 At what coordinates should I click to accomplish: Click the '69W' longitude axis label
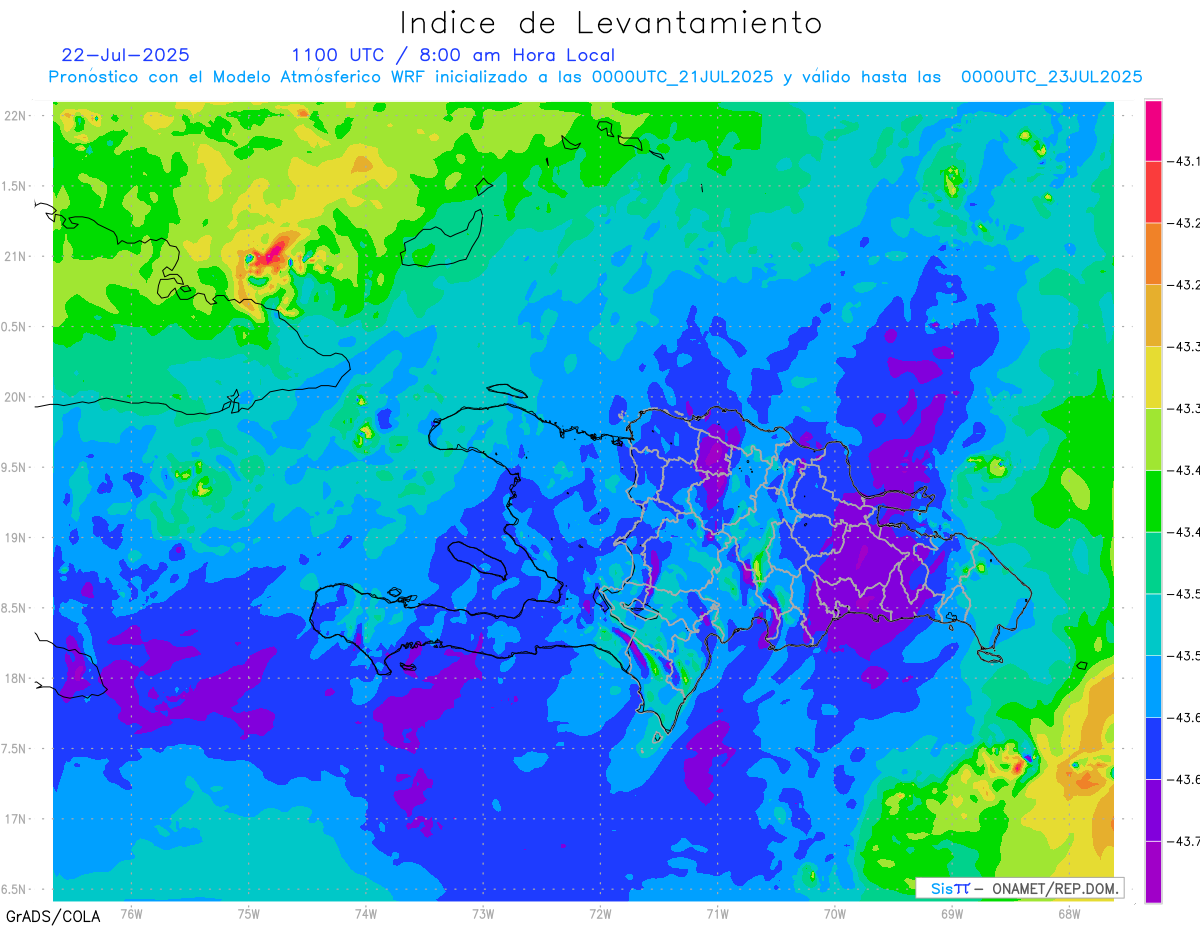[x=952, y=913]
